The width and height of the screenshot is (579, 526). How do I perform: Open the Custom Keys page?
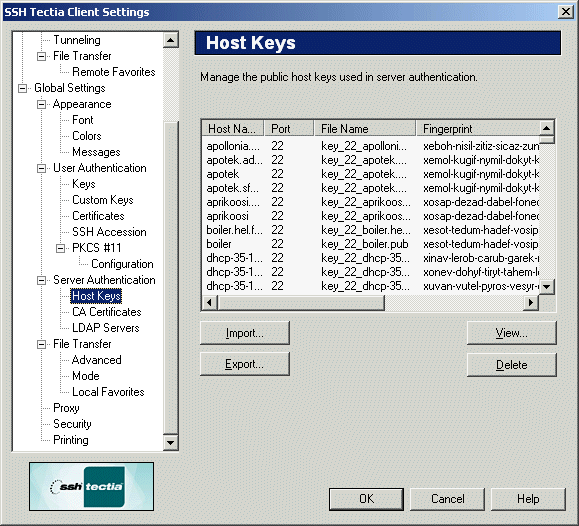coord(103,200)
